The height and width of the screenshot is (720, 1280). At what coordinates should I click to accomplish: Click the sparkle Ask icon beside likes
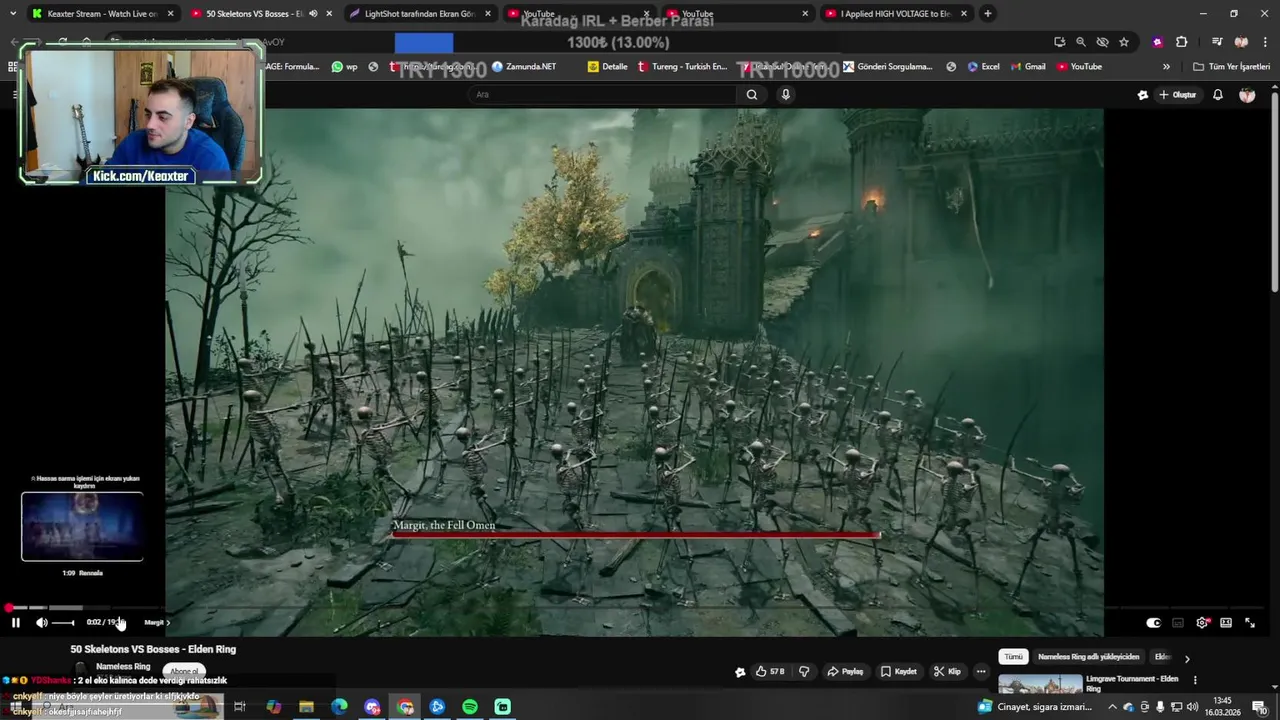(740, 672)
